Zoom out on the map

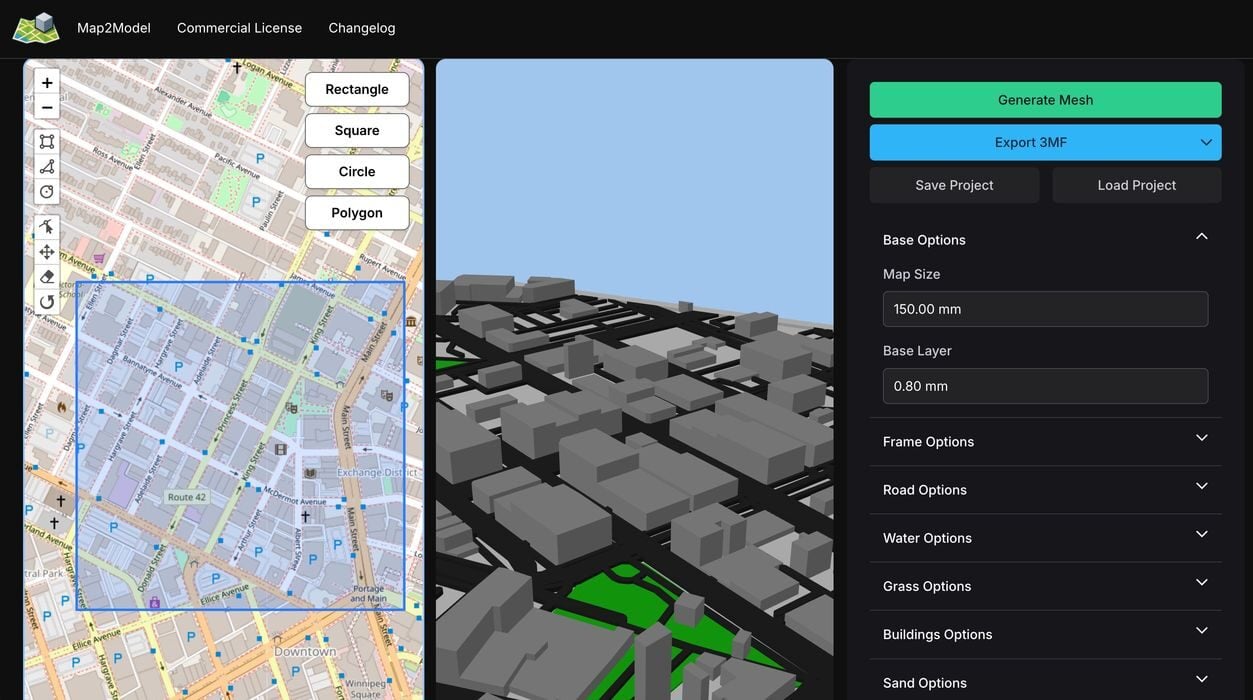click(47, 107)
